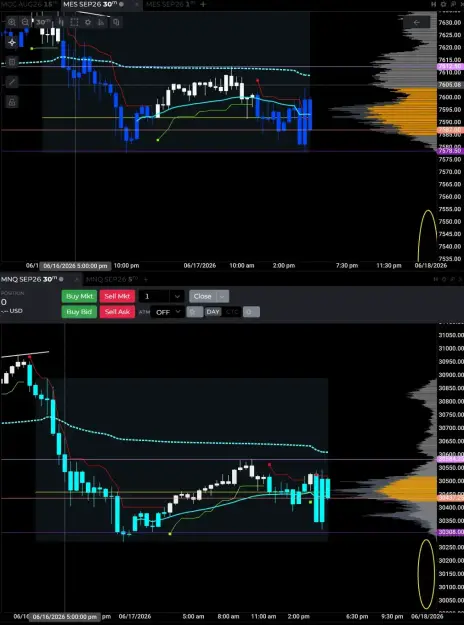Zoom in on the MES chart
This screenshot has height=625, width=464.
tap(12, 22)
